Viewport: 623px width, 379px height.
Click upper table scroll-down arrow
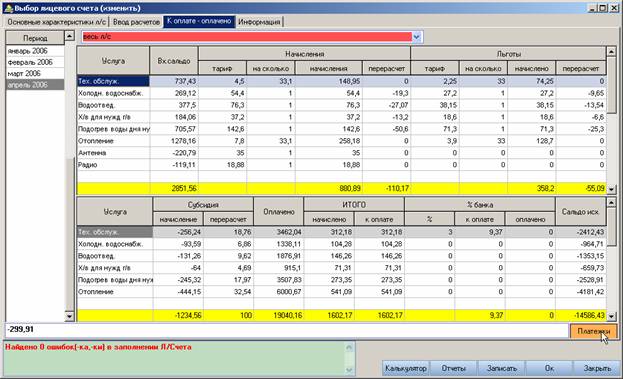click(x=611, y=190)
